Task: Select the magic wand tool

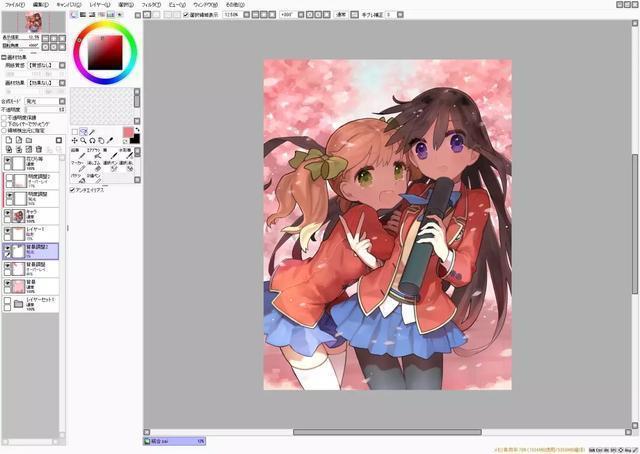Action: point(92,132)
